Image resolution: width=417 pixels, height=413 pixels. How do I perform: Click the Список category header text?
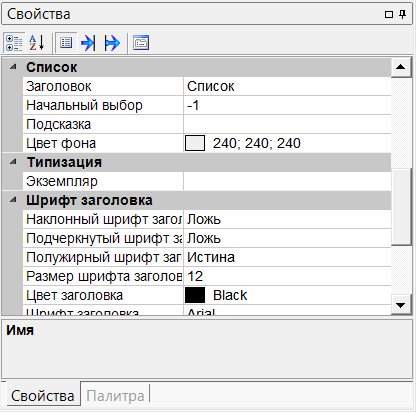point(52,67)
